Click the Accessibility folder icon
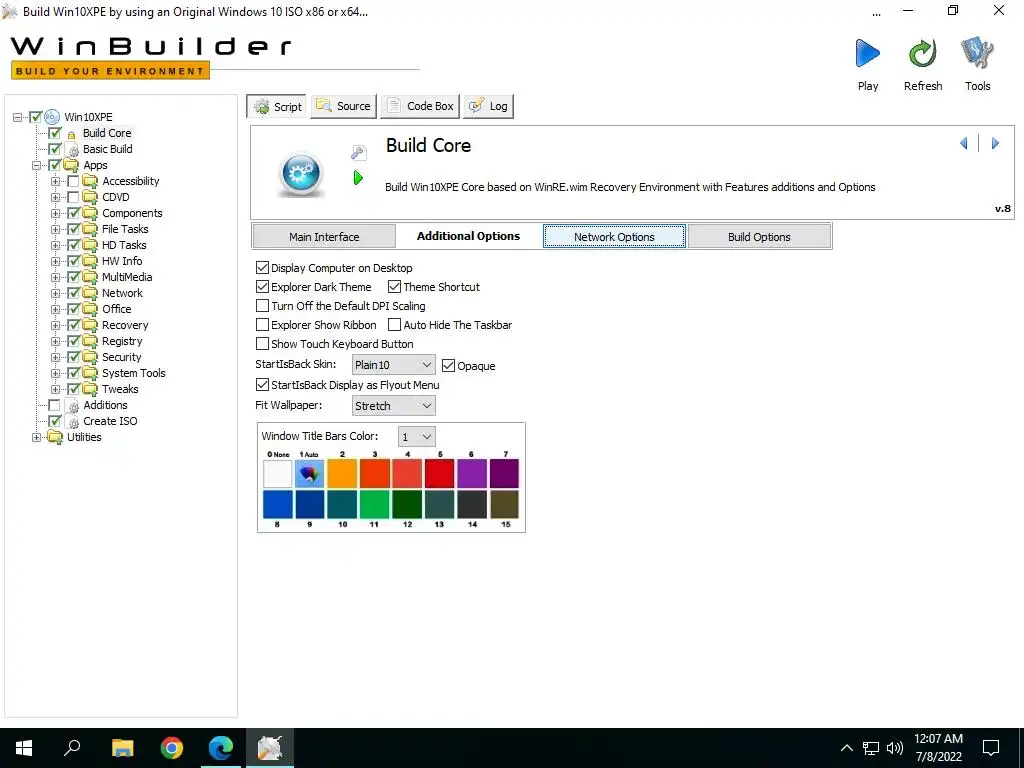 tap(90, 181)
